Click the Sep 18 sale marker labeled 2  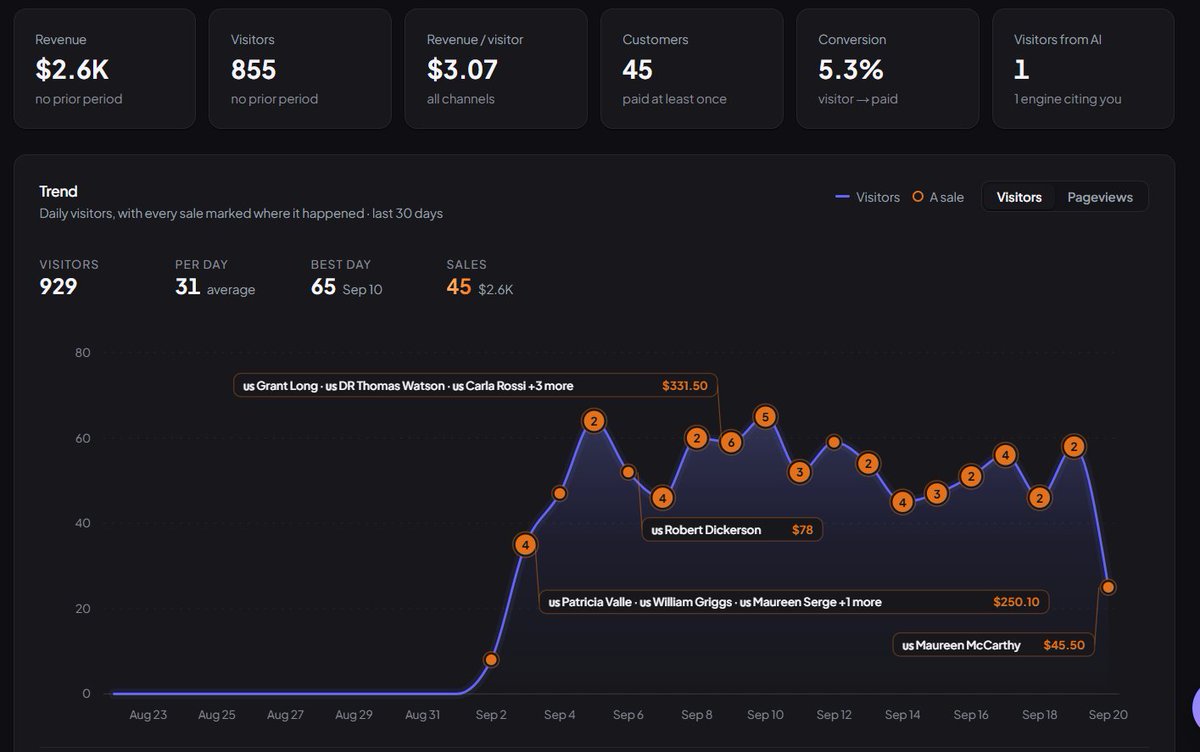pyautogui.click(x=1040, y=498)
